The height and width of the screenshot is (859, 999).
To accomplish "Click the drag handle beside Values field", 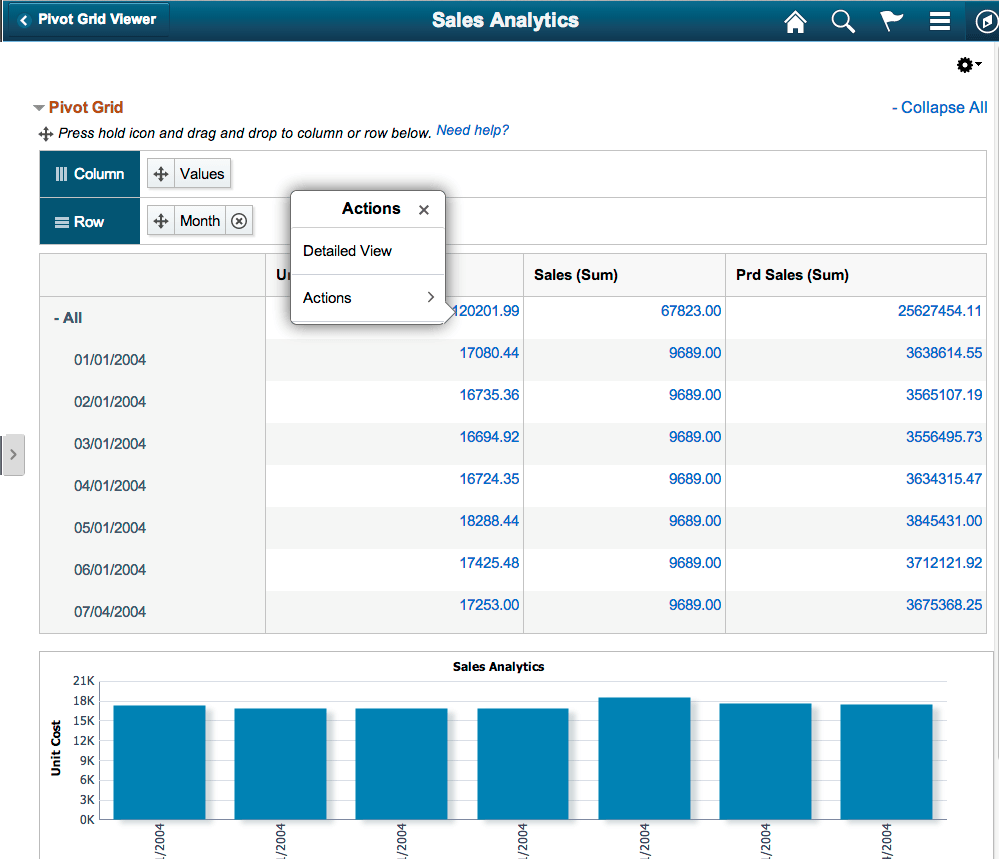I will (160, 173).
